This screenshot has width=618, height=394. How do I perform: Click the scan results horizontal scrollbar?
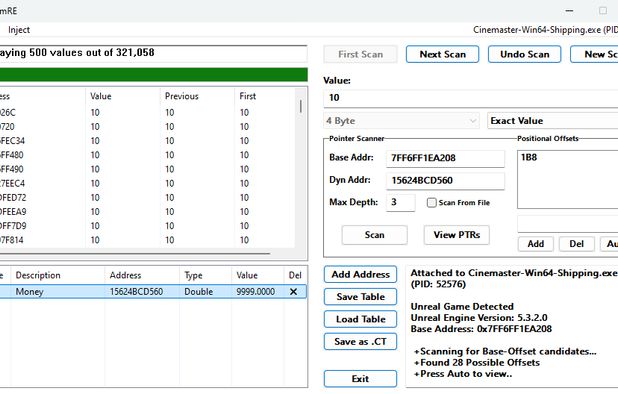coord(135,254)
